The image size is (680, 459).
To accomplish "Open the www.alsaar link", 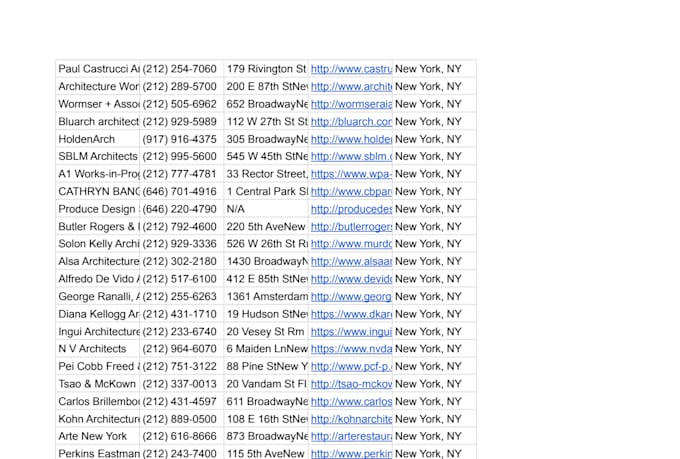I will 351,261.
